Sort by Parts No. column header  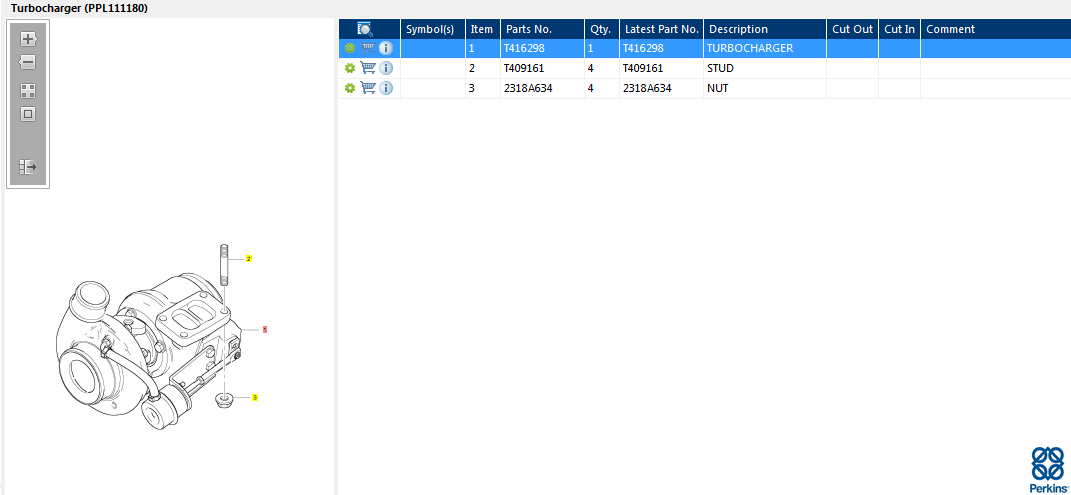point(542,29)
